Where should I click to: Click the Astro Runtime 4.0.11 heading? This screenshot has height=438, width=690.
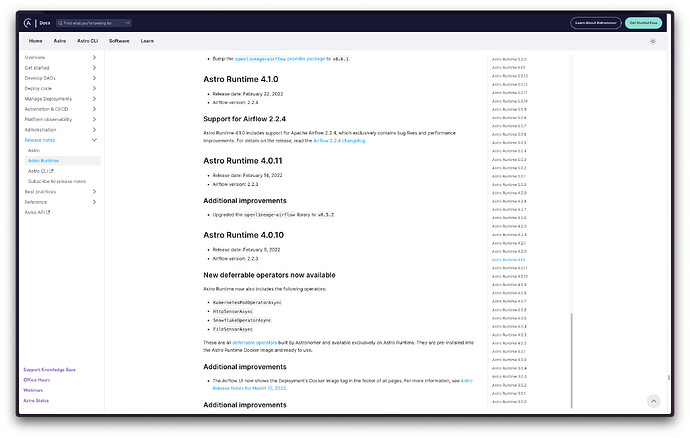[243, 161]
